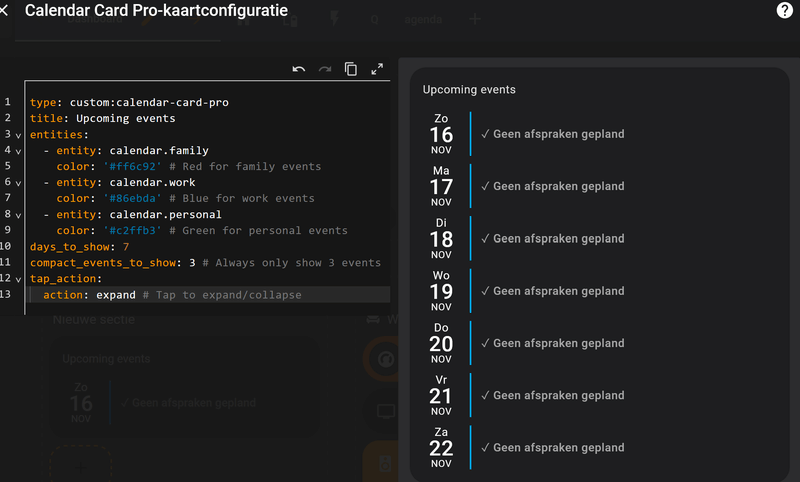Open the help question mark icon
800x482 pixels.
[x=784, y=11]
